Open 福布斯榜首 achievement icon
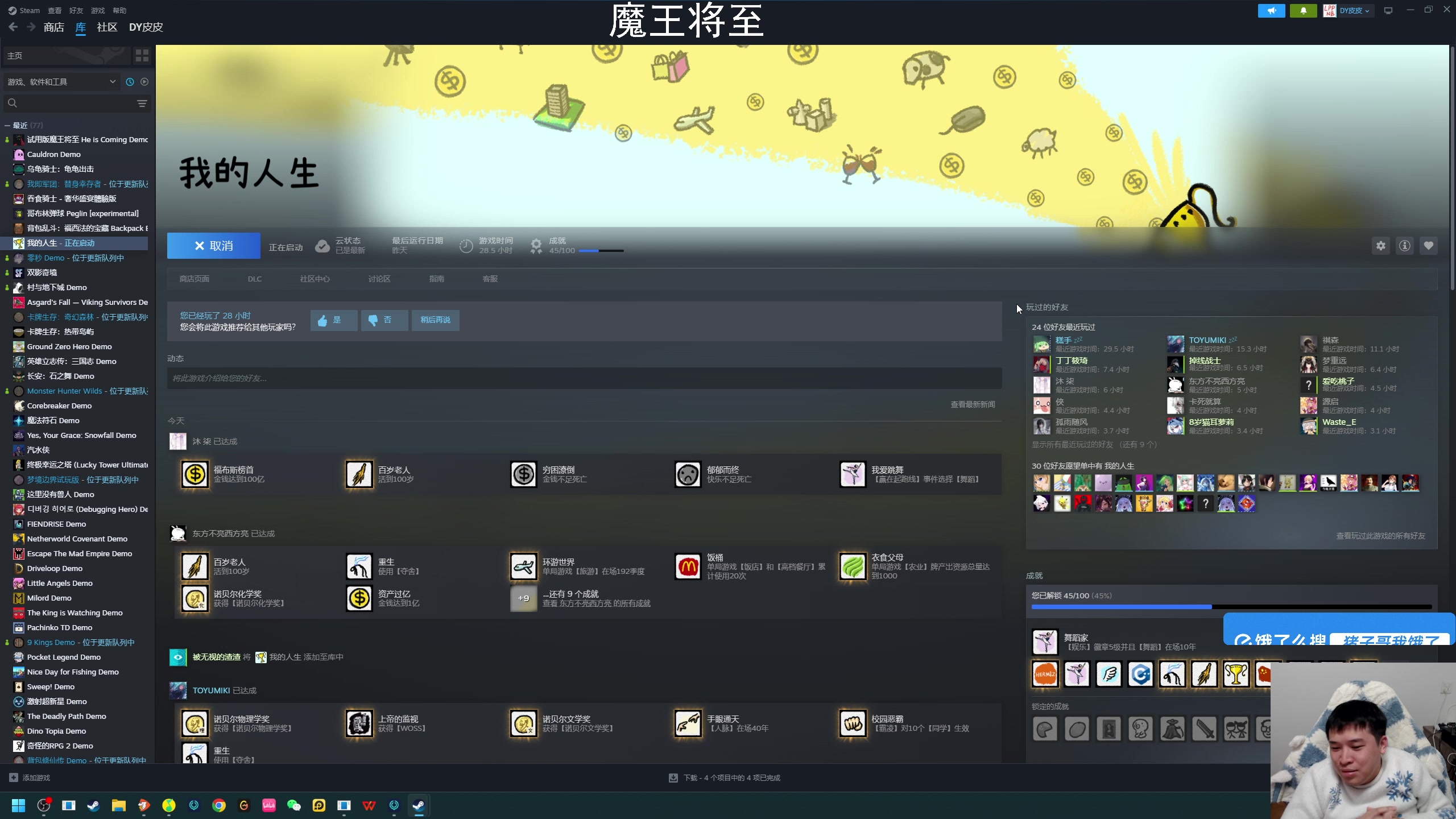Screen dimensions: 1456x819 coord(195,474)
